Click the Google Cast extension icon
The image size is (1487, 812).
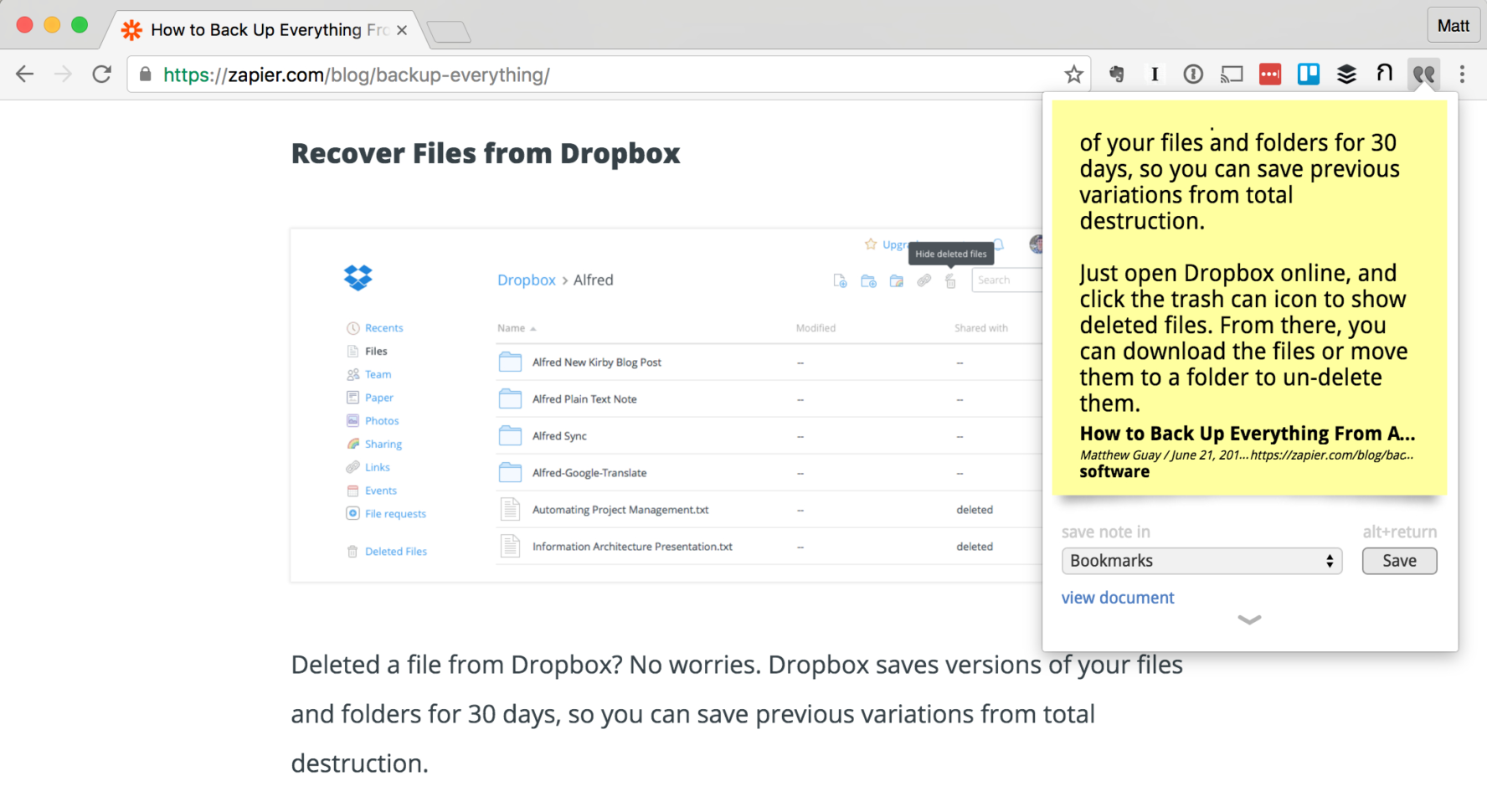[1231, 74]
